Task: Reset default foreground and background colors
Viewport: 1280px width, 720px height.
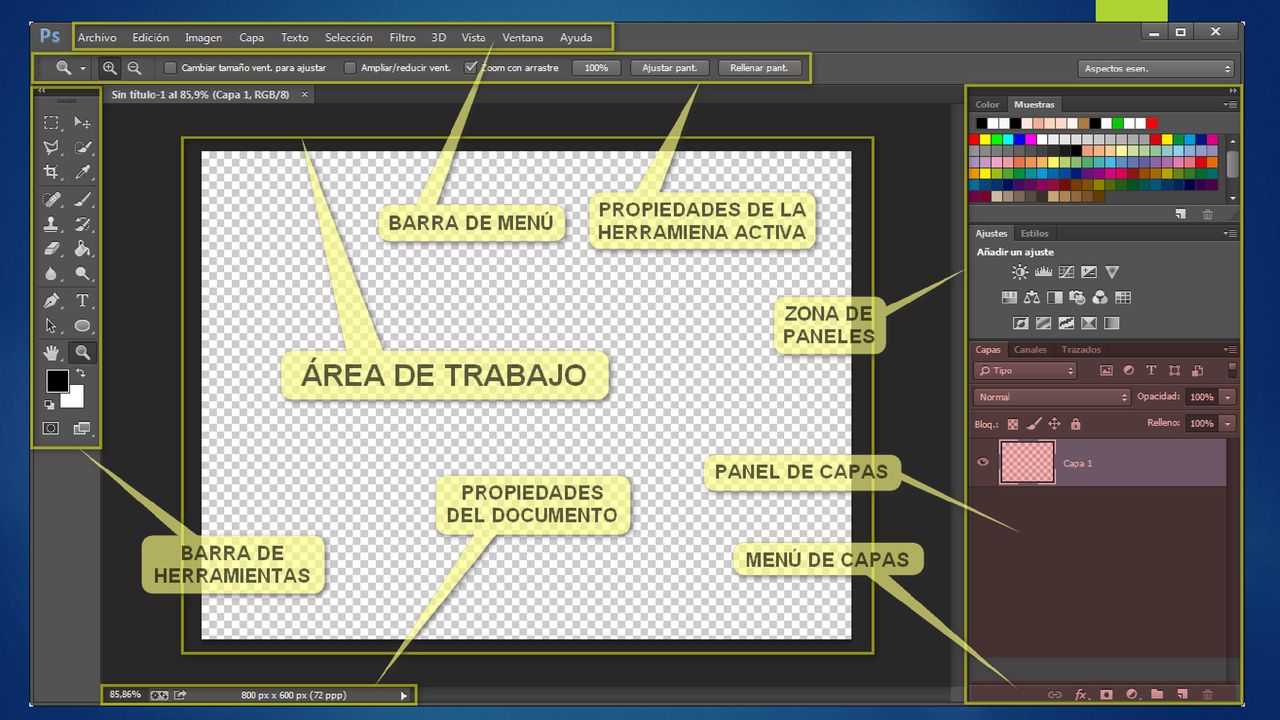Action: coord(49,405)
